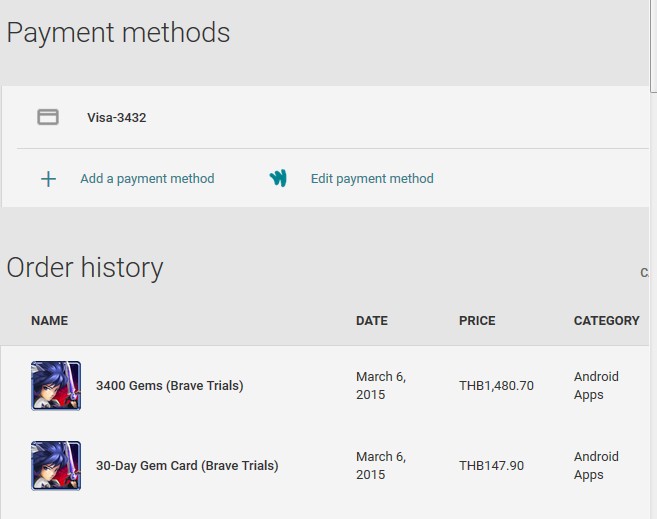
Task: Open the 3400 Gems (Brave Trials) order name
Action: click(169, 385)
